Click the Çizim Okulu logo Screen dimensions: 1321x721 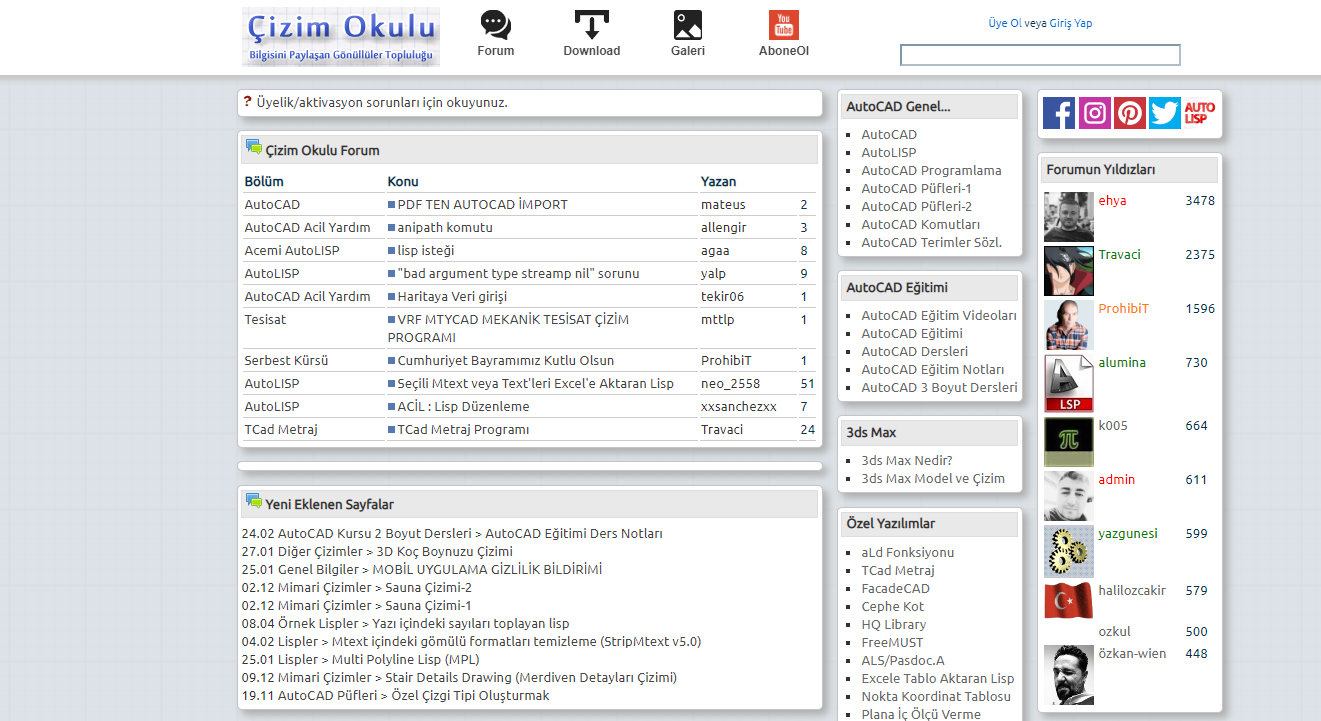point(340,37)
